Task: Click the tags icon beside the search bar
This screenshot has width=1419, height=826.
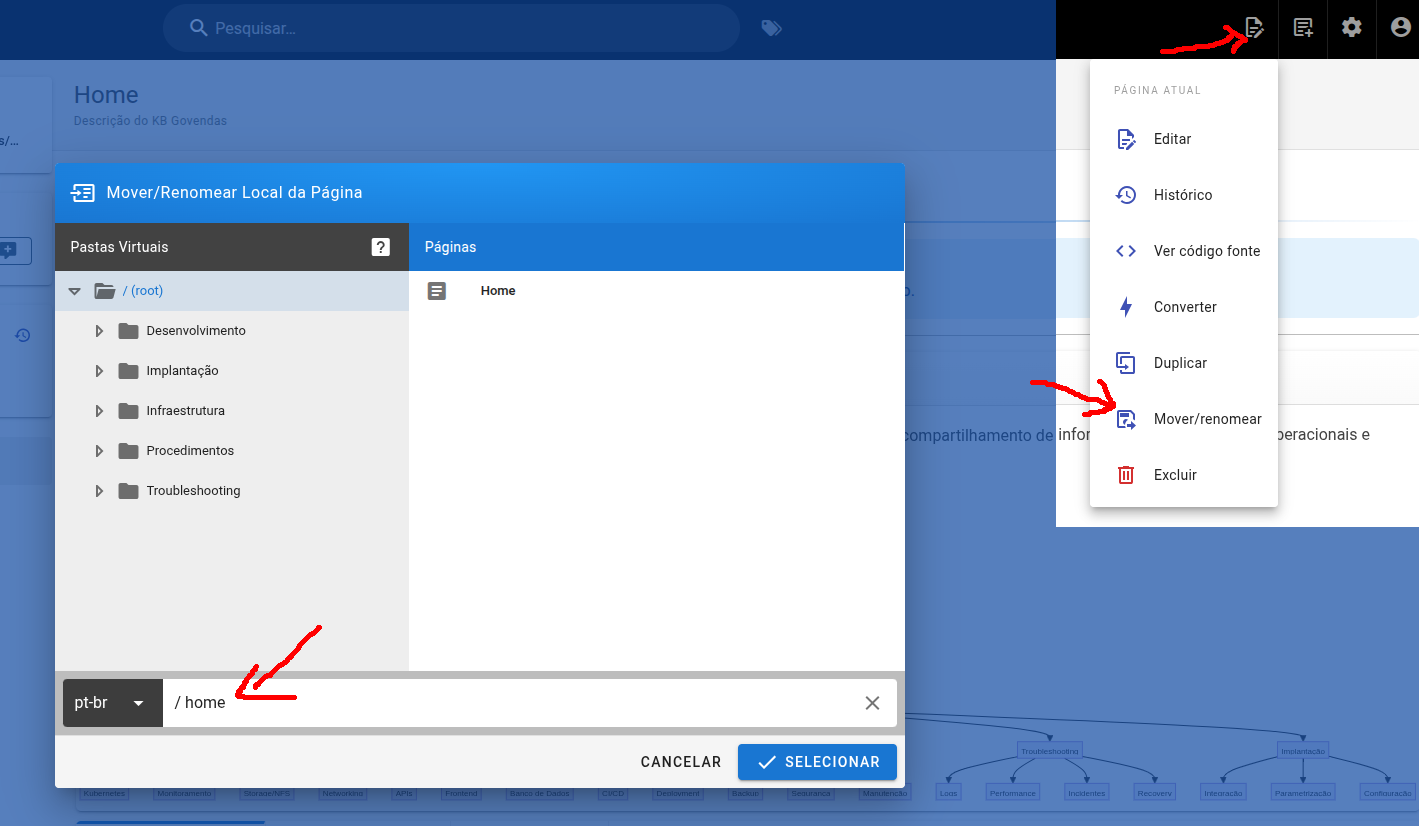Action: 771,28
